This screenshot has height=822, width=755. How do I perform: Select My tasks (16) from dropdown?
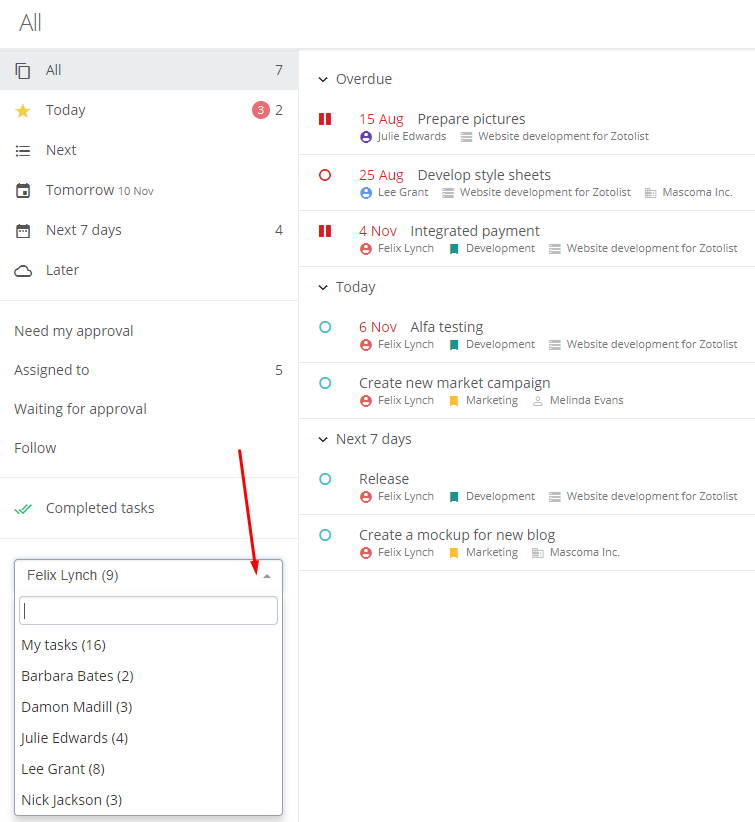pyautogui.click(x=148, y=645)
